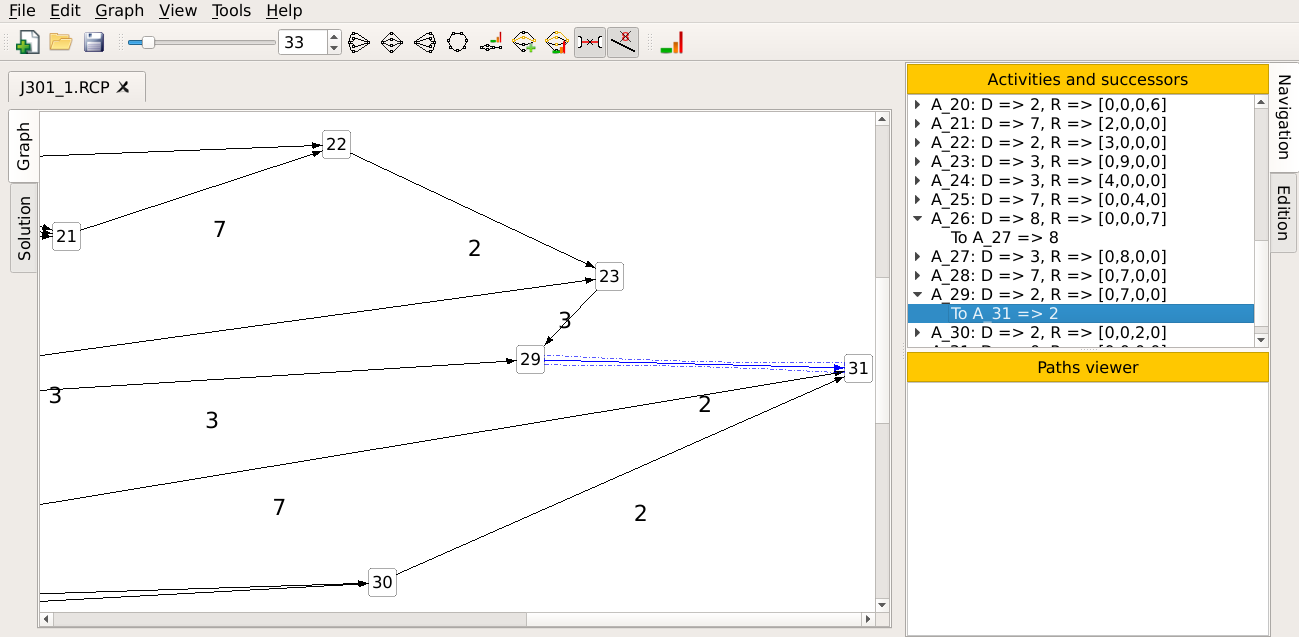Expand the A_28 activity entry
The width and height of the screenshot is (1299, 637).
pos(917,276)
